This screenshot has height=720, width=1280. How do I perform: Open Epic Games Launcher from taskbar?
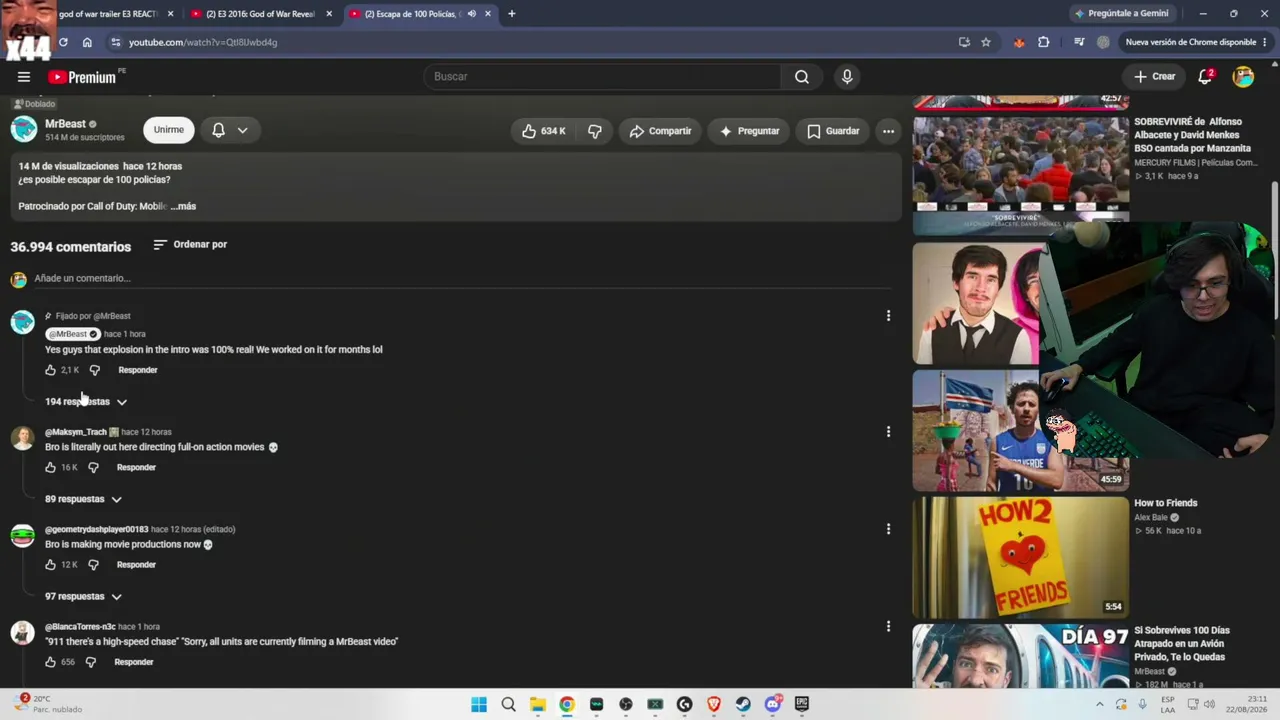(x=802, y=704)
